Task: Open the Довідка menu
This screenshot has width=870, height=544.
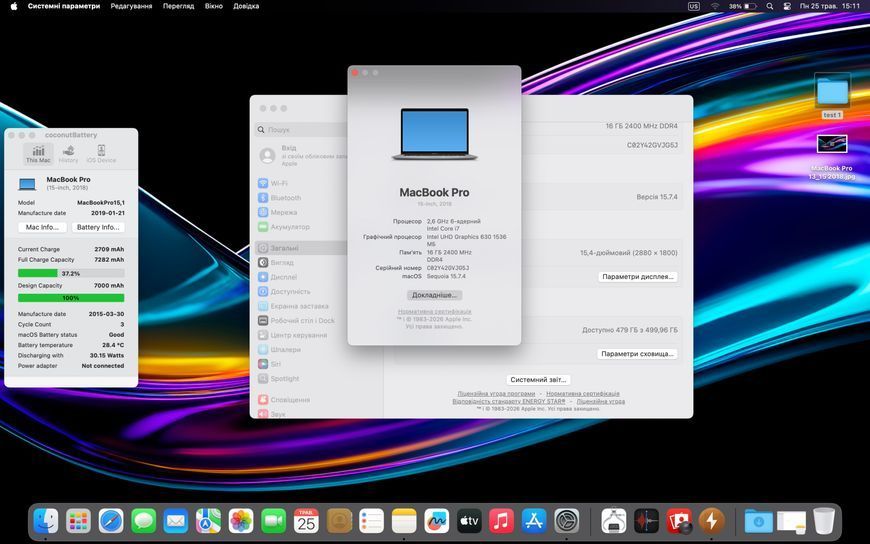Action: click(x=246, y=6)
